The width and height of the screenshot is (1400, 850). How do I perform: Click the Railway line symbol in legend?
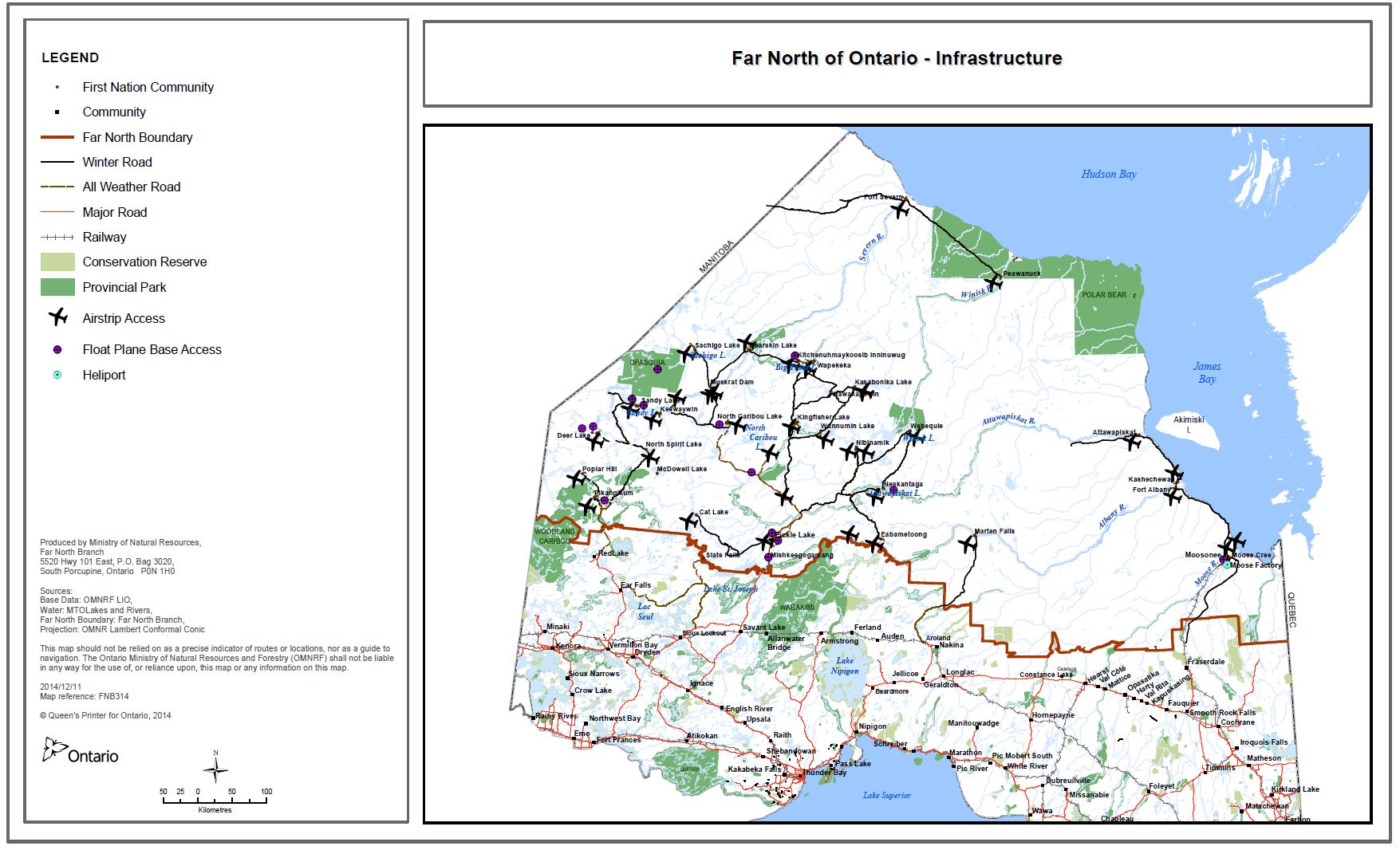pos(57,237)
